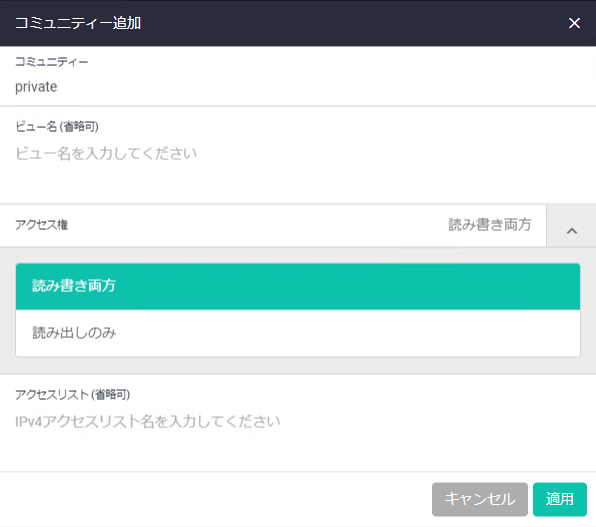This screenshot has height=527, width=596.
Task: Choose 読み出しのみ from access options
Action: 298,333
